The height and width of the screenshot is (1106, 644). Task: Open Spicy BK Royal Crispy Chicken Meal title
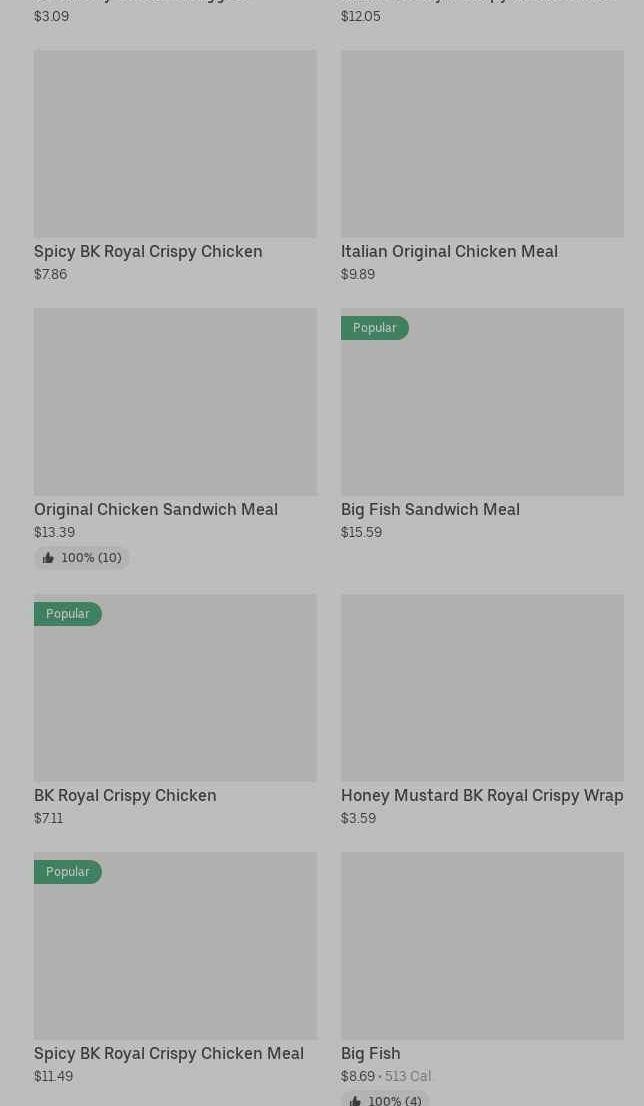169,1053
